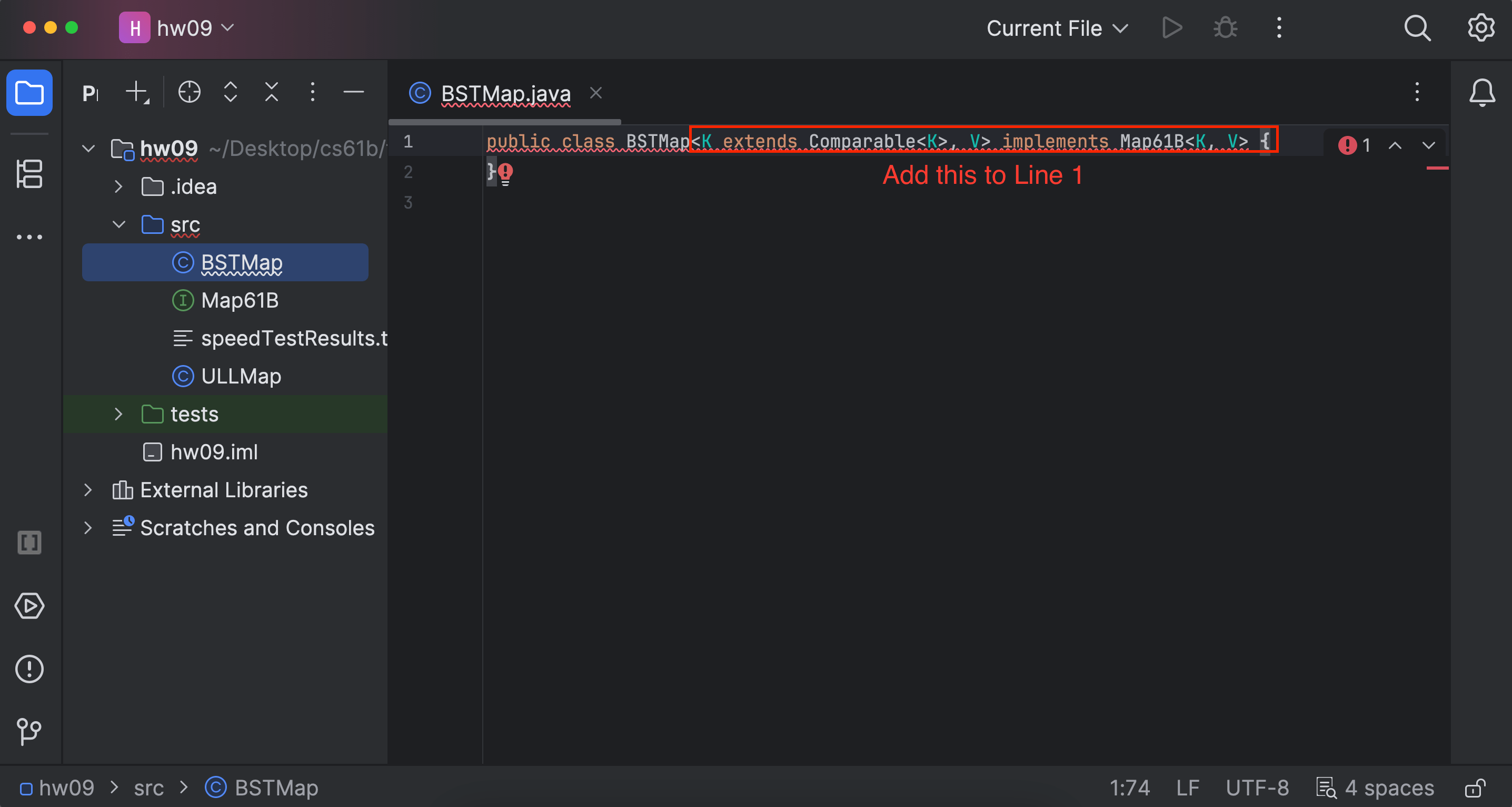
Task: Open the notifications bell
Action: tap(1481, 92)
